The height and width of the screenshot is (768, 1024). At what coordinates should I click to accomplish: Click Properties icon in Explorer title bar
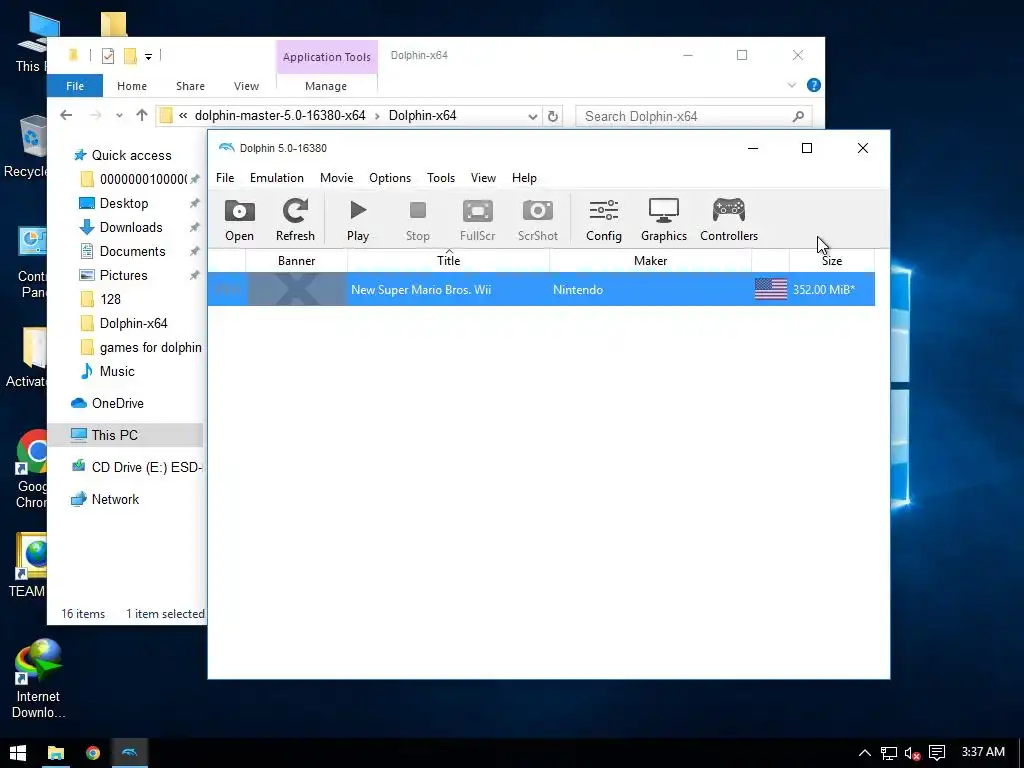108,56
